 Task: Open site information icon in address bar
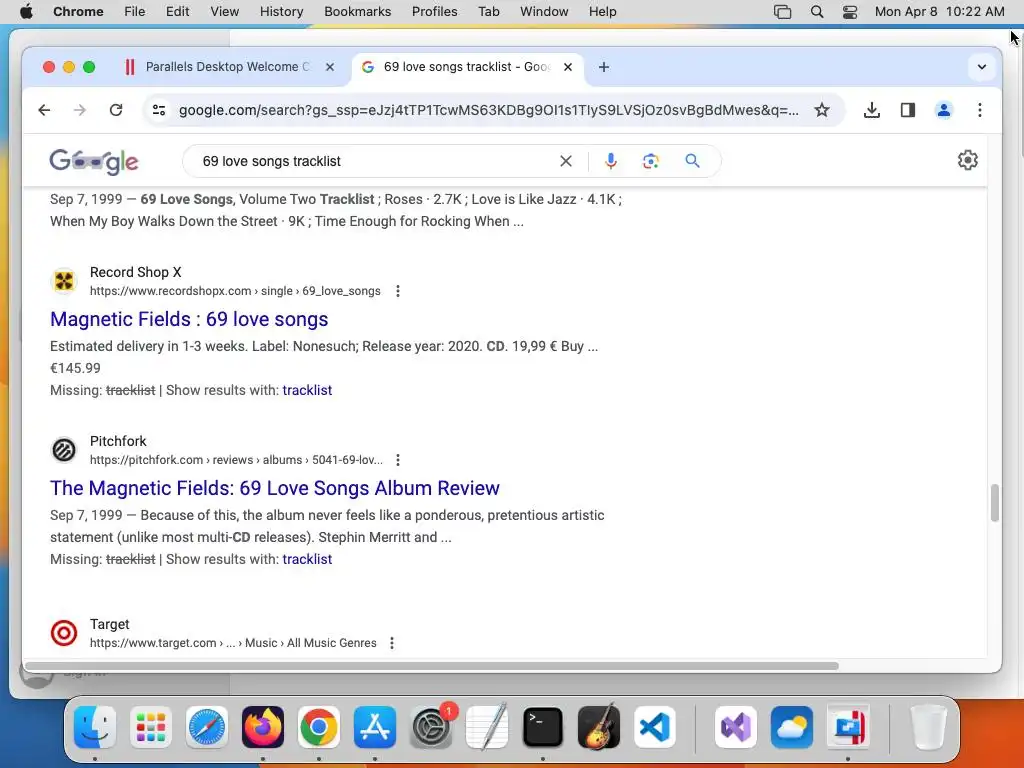pyautogui.click(x=159, y=110)
